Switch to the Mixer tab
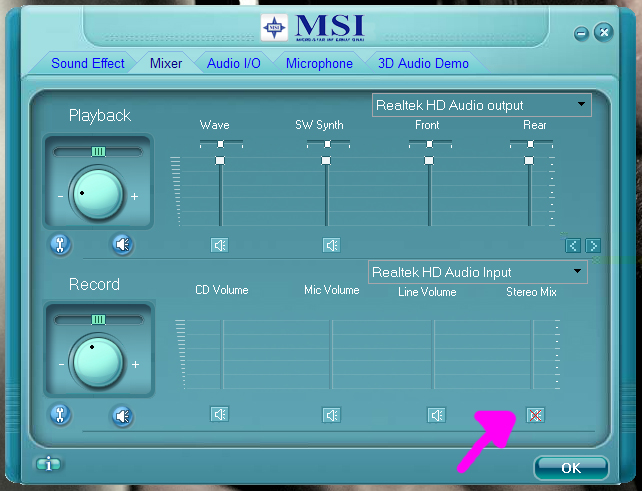The image size is (642, 491). pos(166,63)
